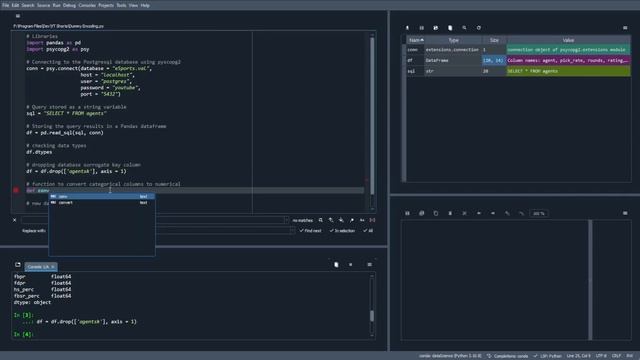The height and width of the screenshot is (360, 640).
Task: Open the Projects menu
Action: (x=106, y=5)
